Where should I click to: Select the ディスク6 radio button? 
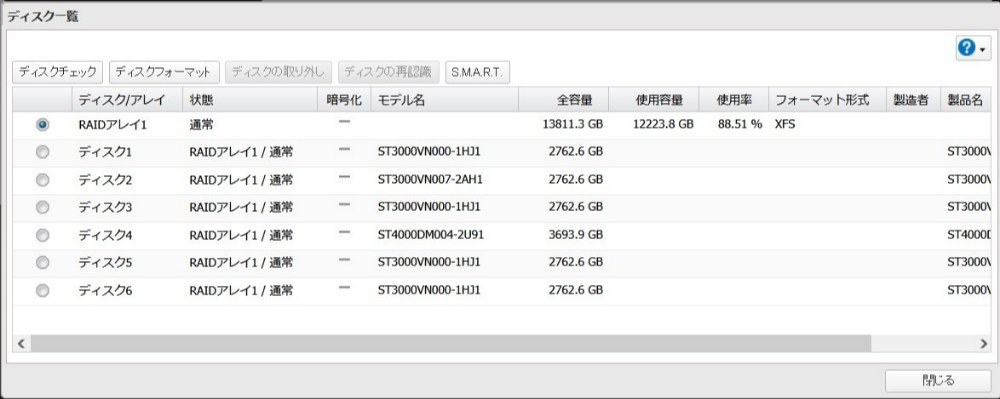pyautogui.click(x=42, y=291)
